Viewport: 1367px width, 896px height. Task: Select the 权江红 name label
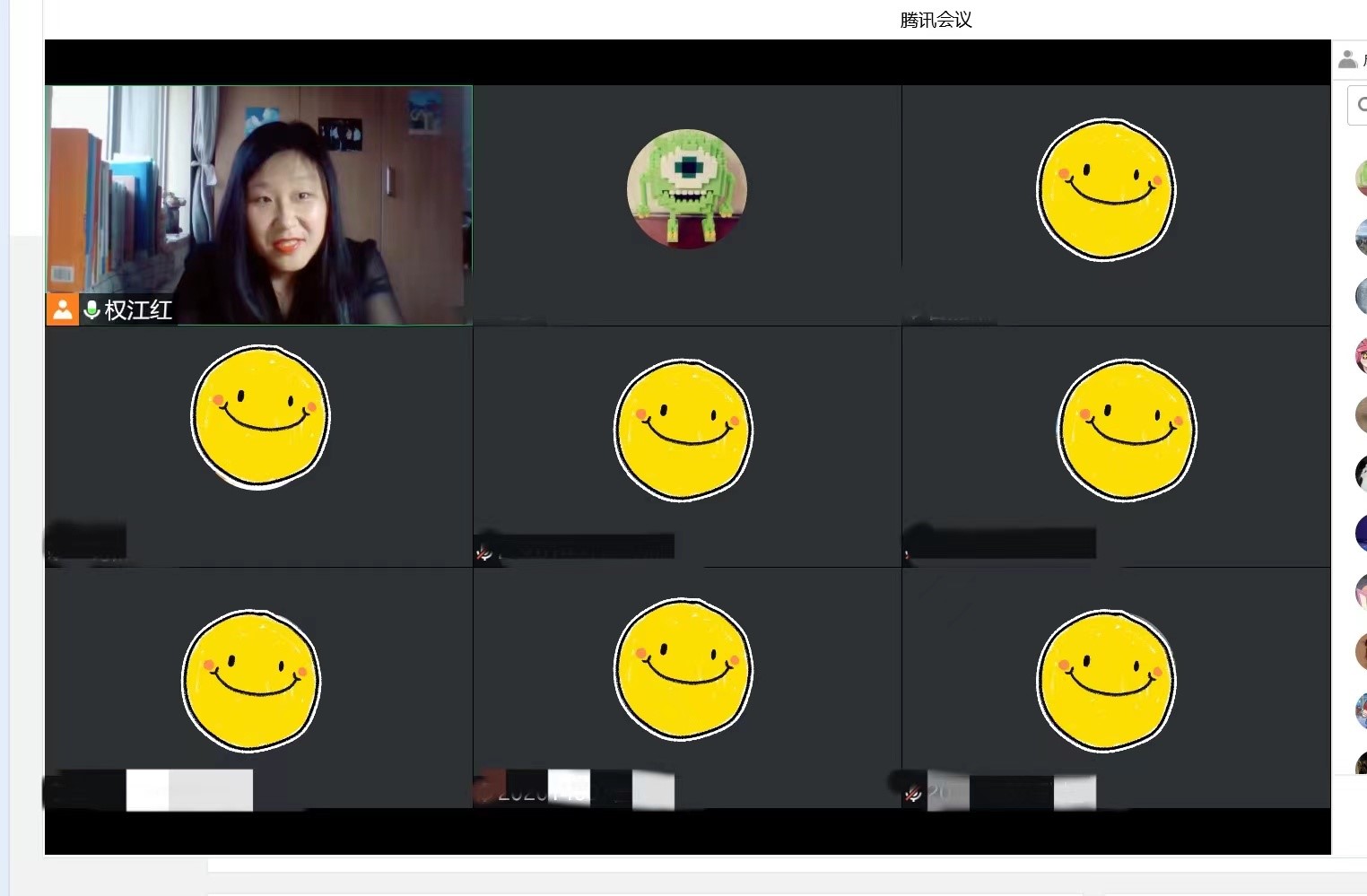138,310
